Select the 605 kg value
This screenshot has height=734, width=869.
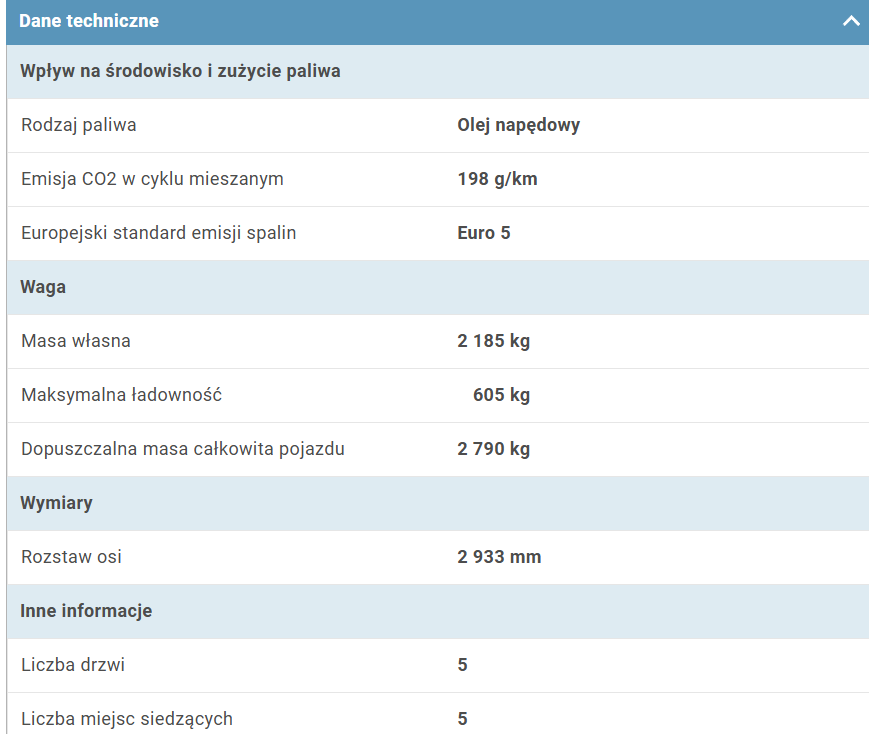point(501,395)
